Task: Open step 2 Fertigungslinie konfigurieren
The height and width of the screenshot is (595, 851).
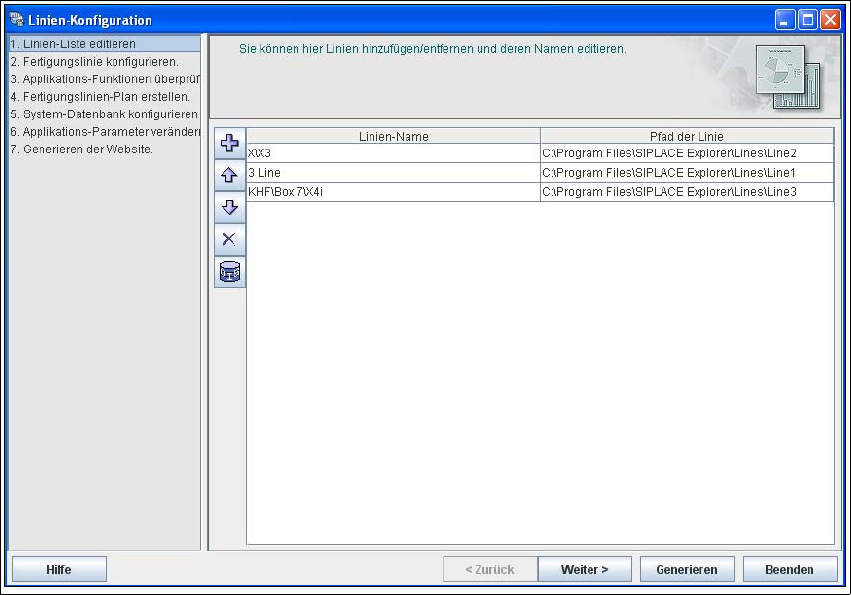Action: click(104, 61)
